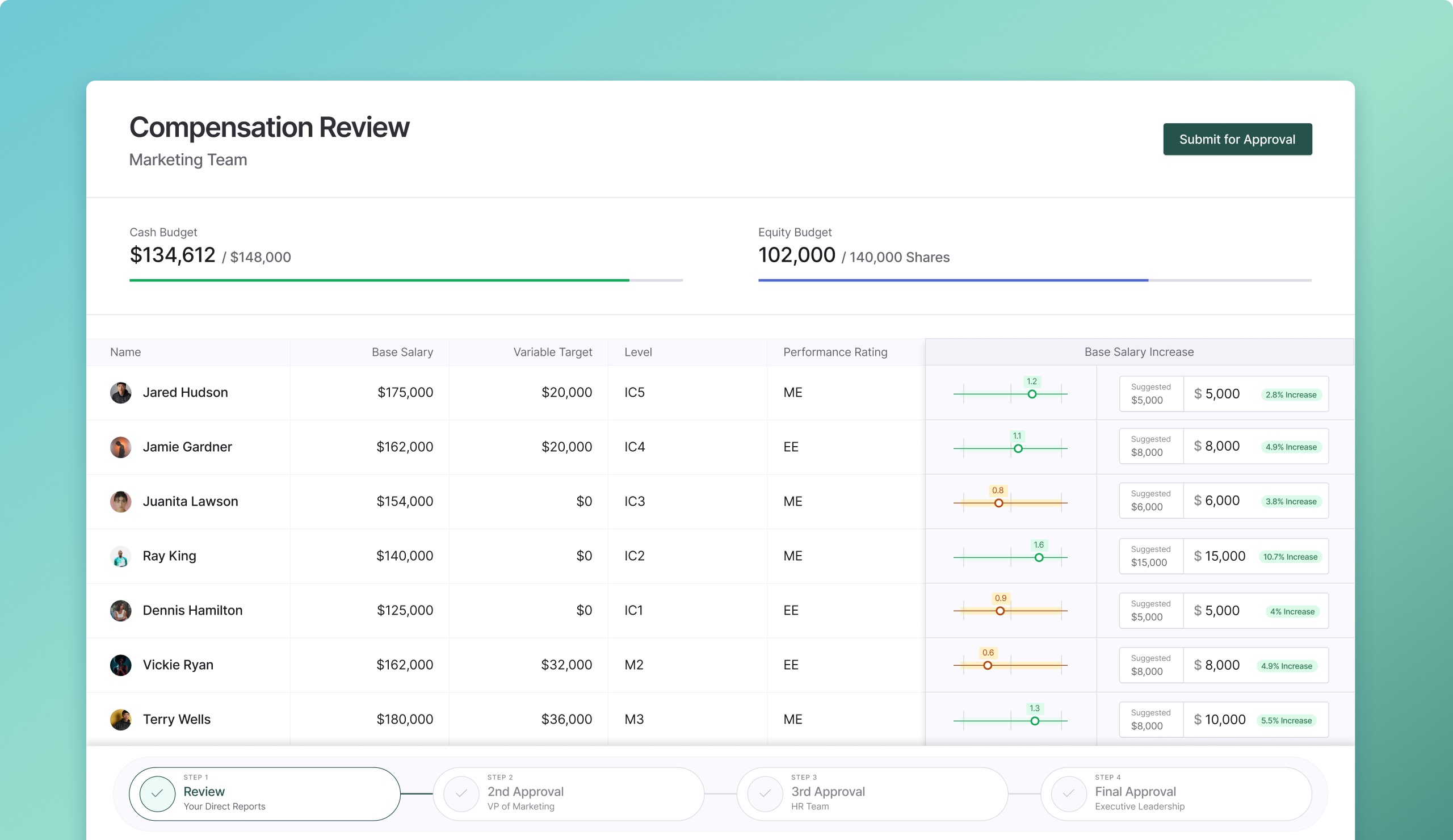Click Juanita Lawson's avatar
The height and width of the screenshot is (840, 1453).
point(120,502)
